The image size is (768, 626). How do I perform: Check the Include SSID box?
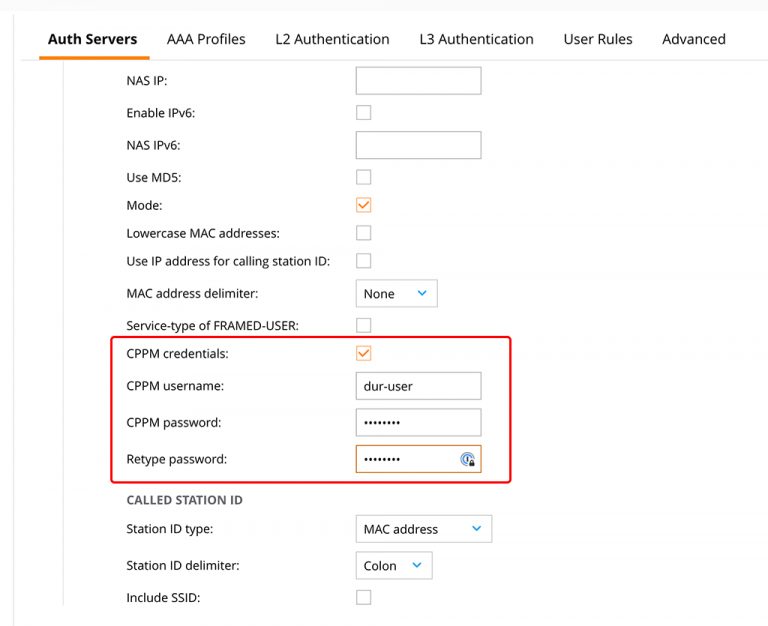(x=363, y=597)
